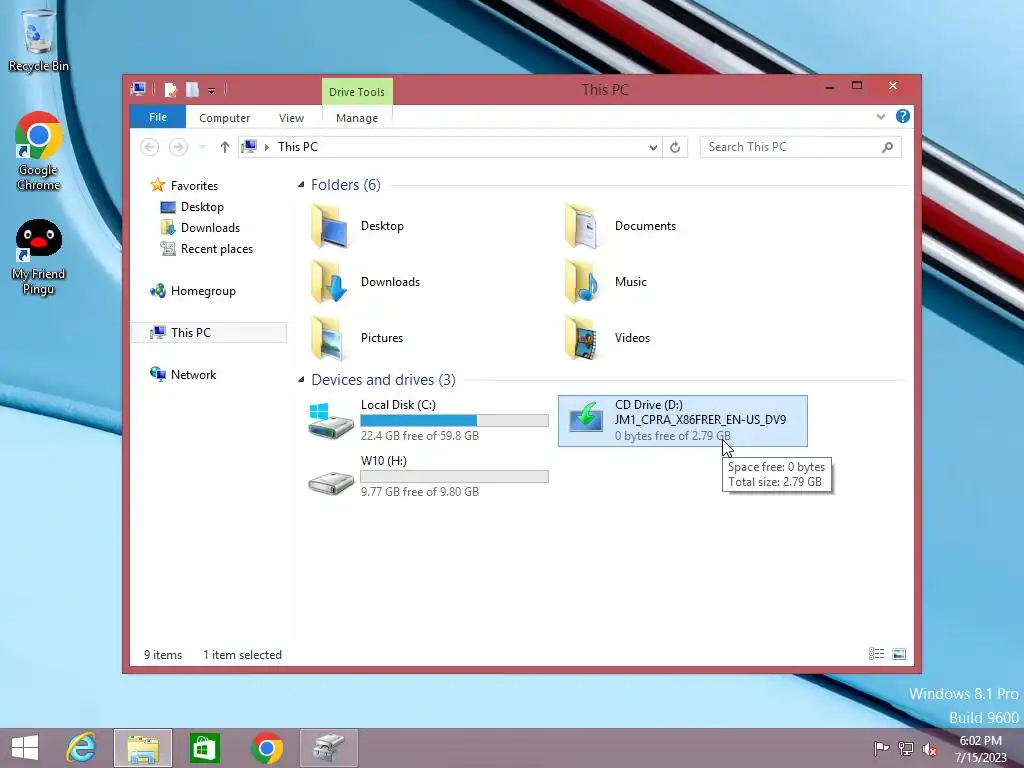
Task: Click the Local Disk (C:) usage bar
Action: point(455,421)
